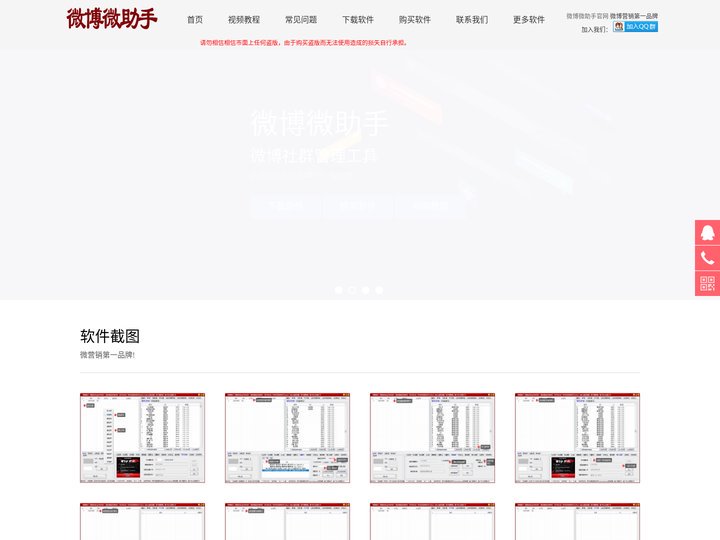Open the 视频教程 nav item
Image resolution: width=720 pixels, height=540 pixels.
(x=244, y=20)
